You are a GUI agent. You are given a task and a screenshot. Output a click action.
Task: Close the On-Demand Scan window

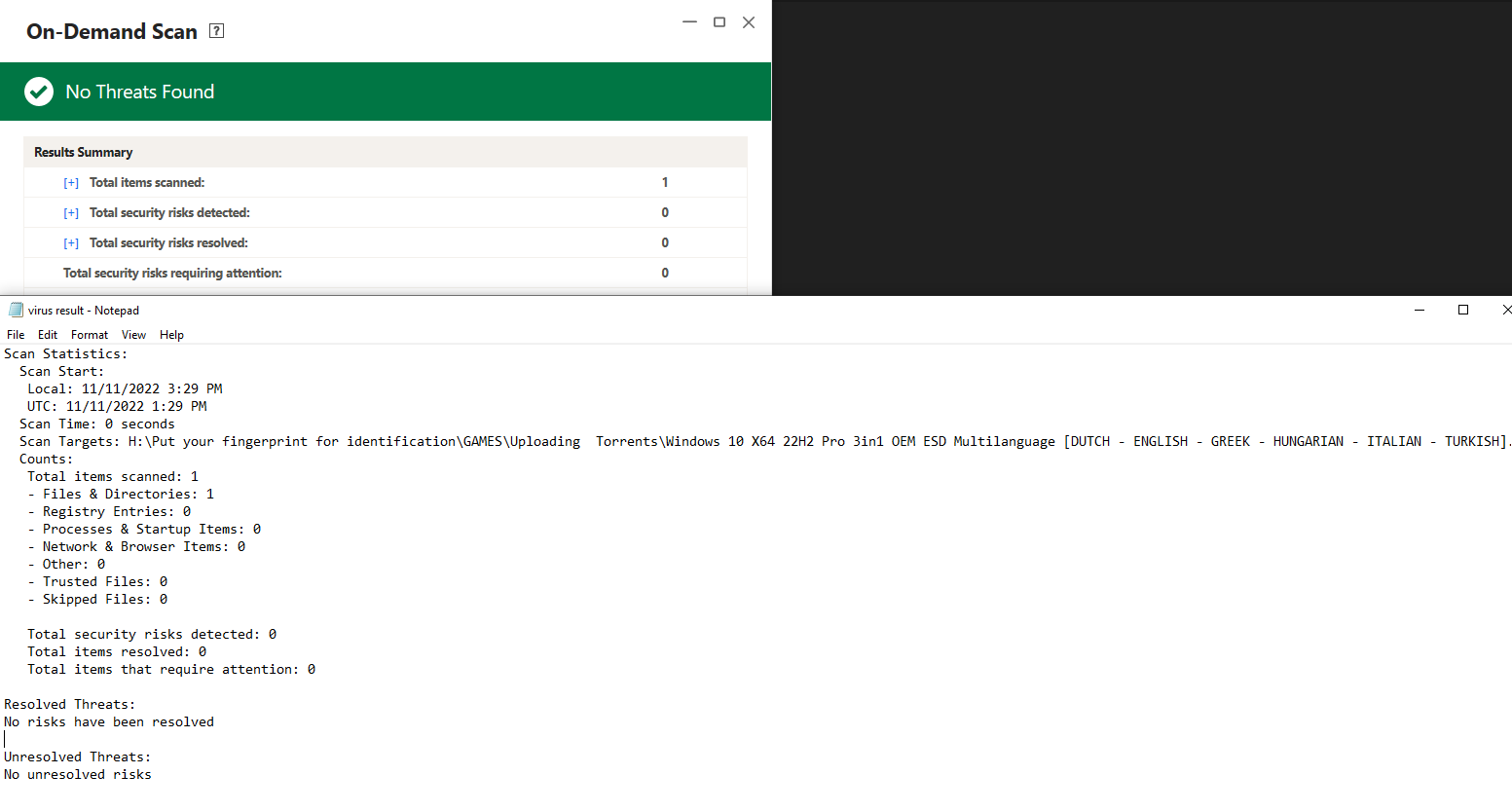749,22
